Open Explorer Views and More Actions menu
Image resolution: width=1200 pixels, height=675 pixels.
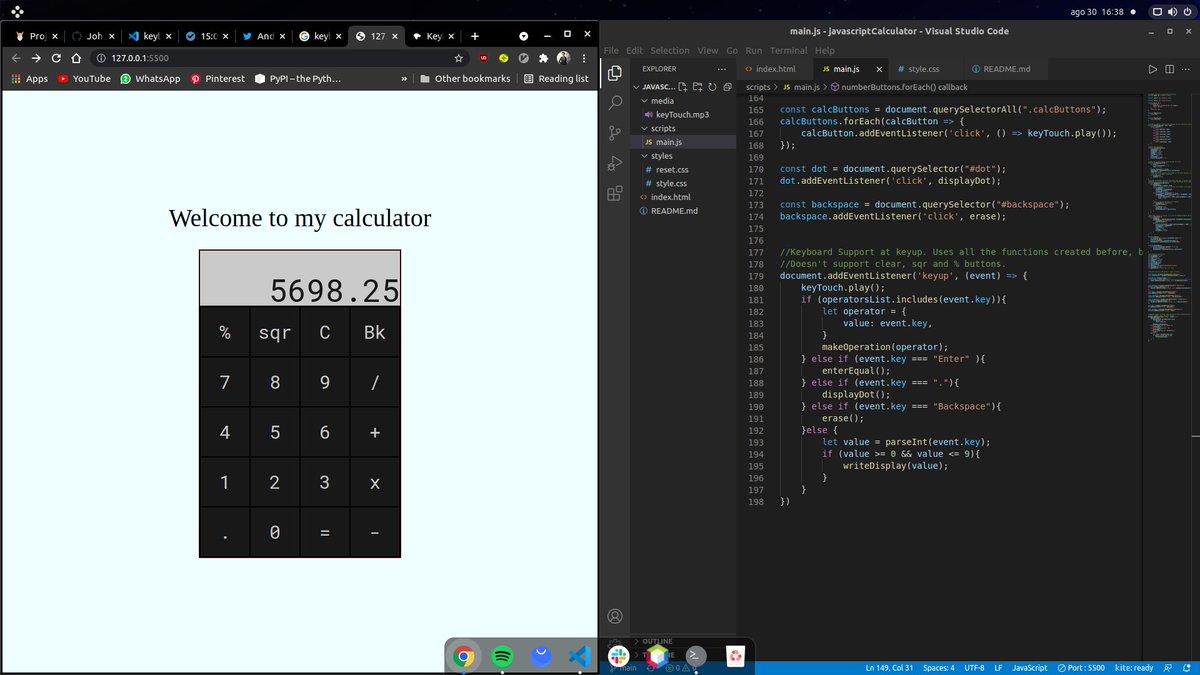coord(722,69)
